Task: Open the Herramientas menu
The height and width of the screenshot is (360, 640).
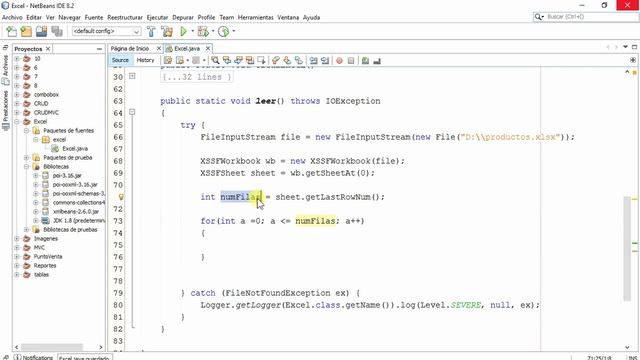Action: pos(256,18)
